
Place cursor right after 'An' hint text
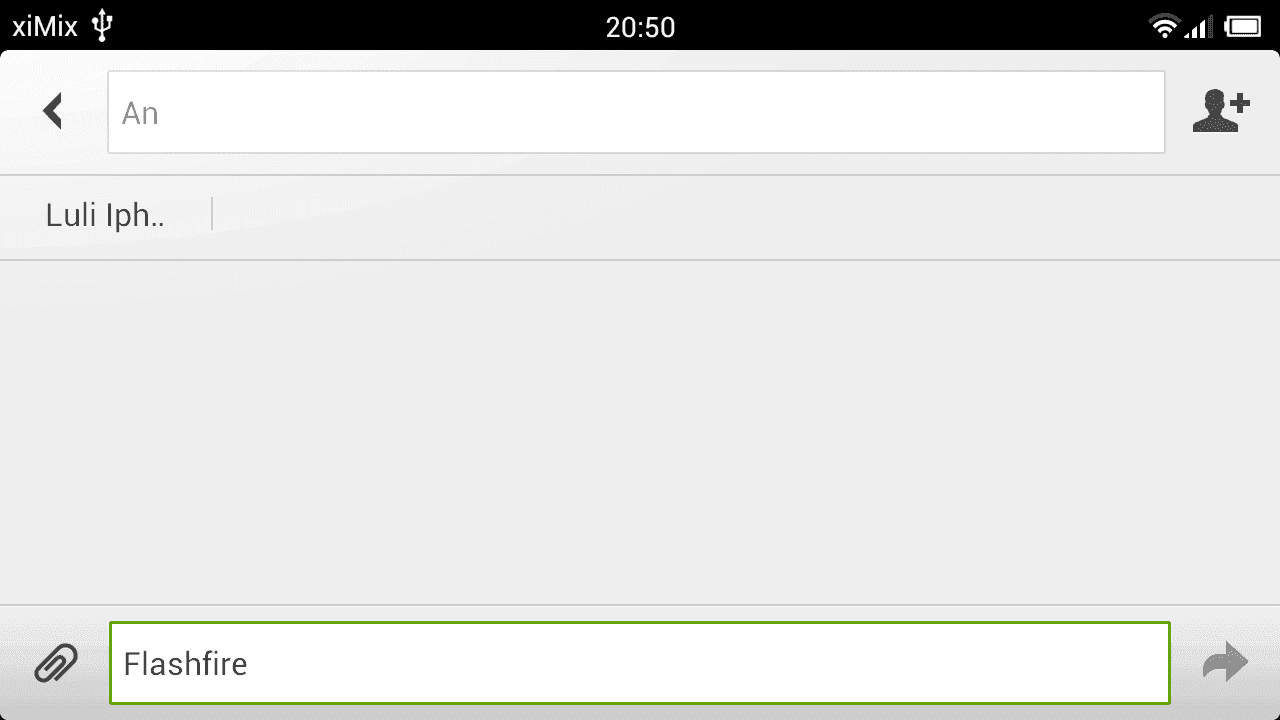[x=161, y=113]
